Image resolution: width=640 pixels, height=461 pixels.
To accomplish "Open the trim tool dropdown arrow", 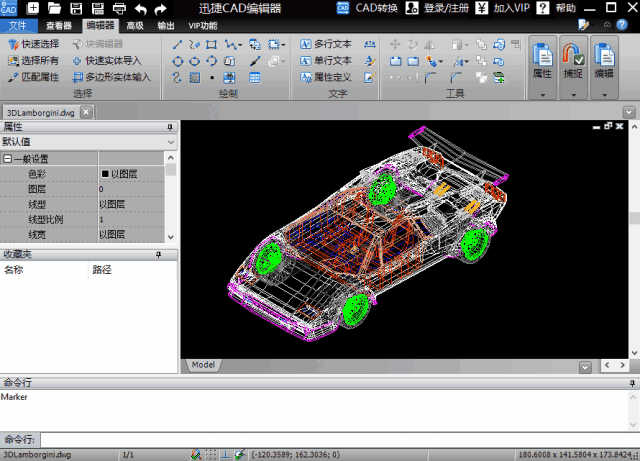I will 467,62.
